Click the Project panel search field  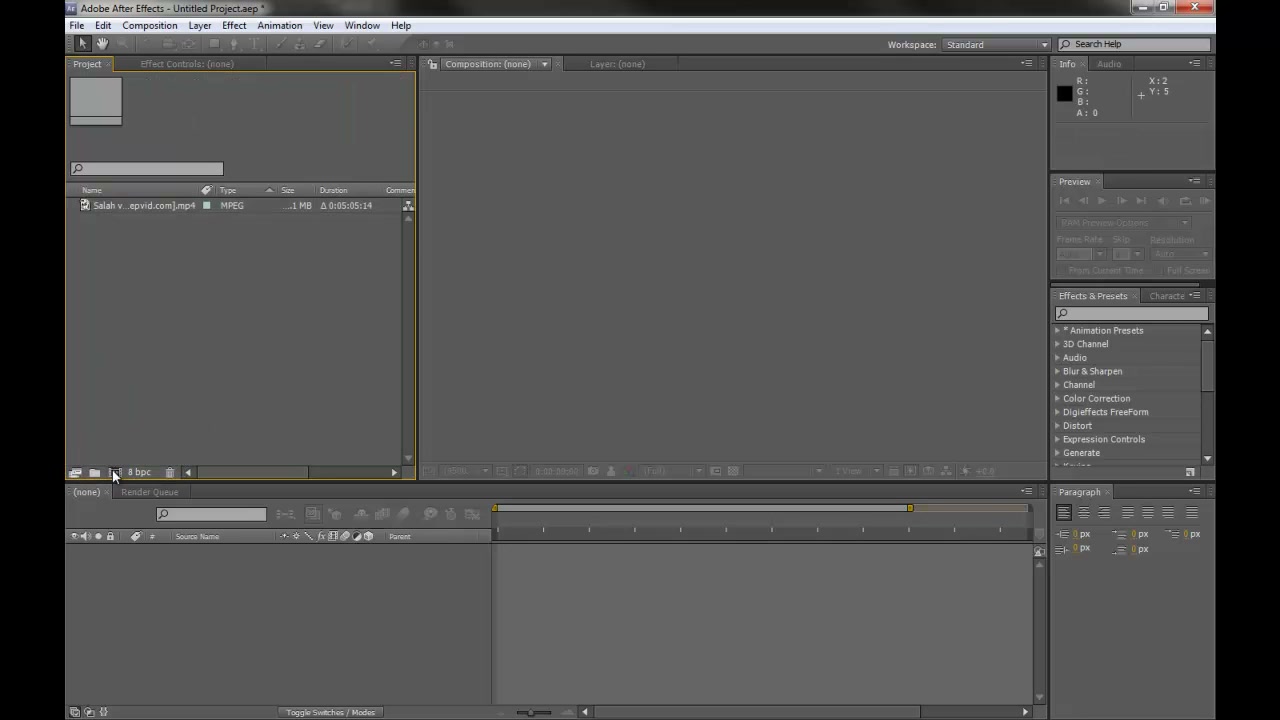[x=147, y=168]
